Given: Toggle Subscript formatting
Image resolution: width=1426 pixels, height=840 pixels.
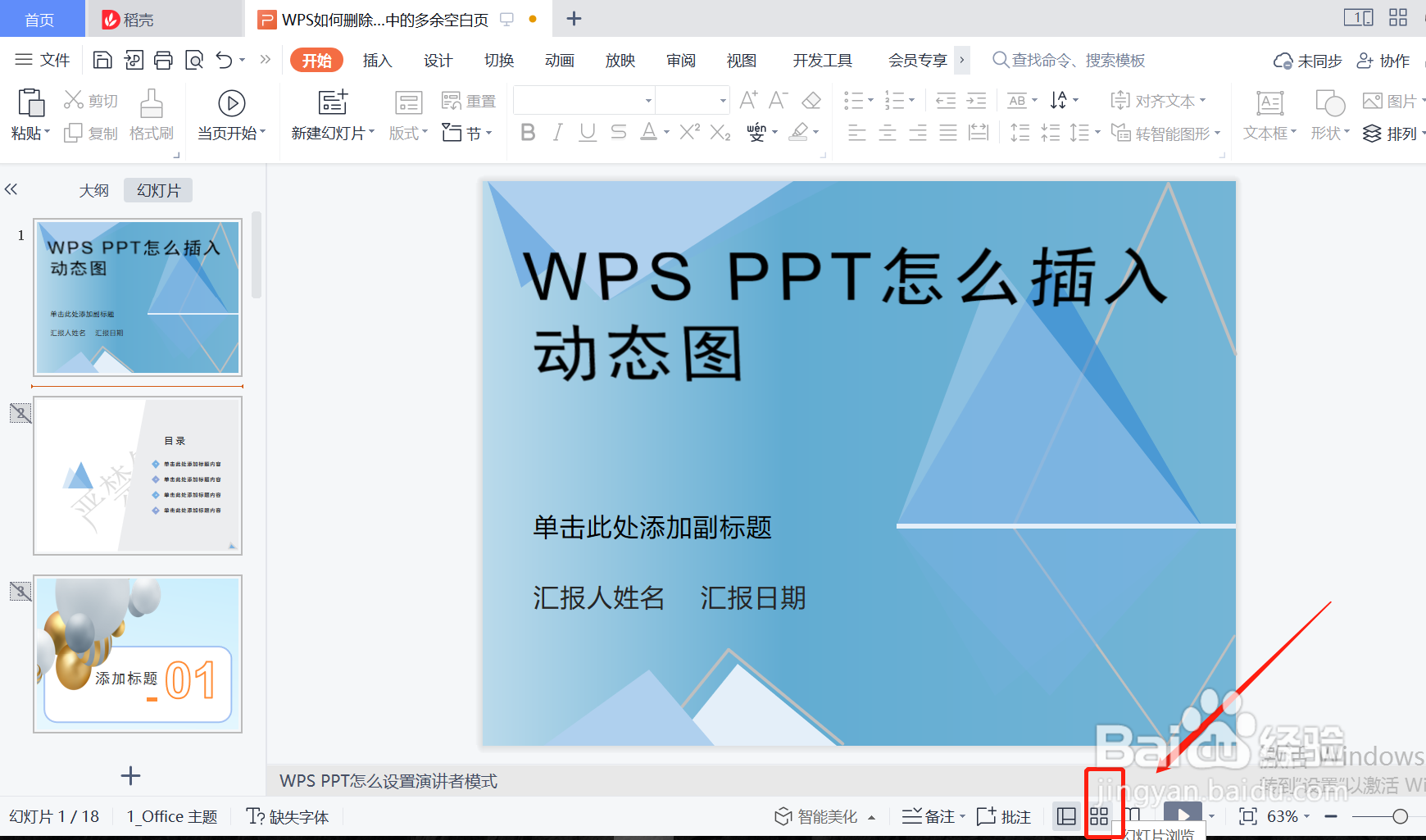Looking at the screenshot, I should (720, 132).
